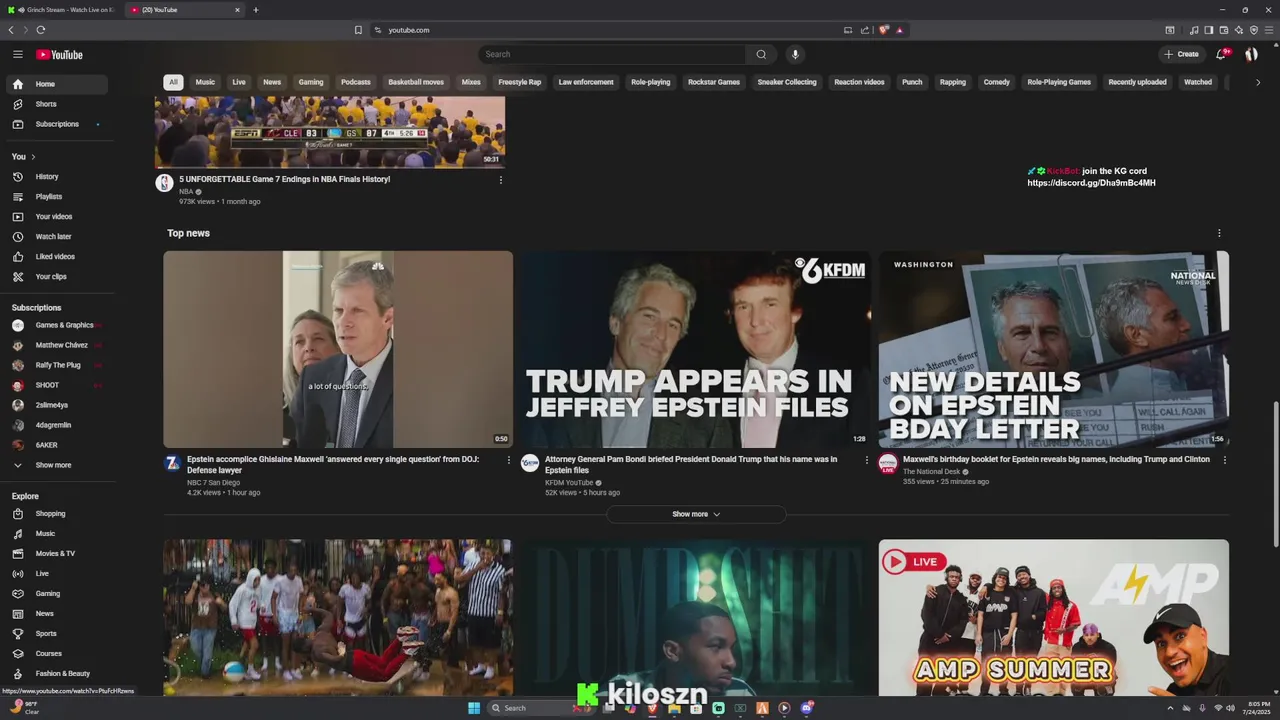
Task: Open Top news section options menu
Action: click(x=1219, y=233)
